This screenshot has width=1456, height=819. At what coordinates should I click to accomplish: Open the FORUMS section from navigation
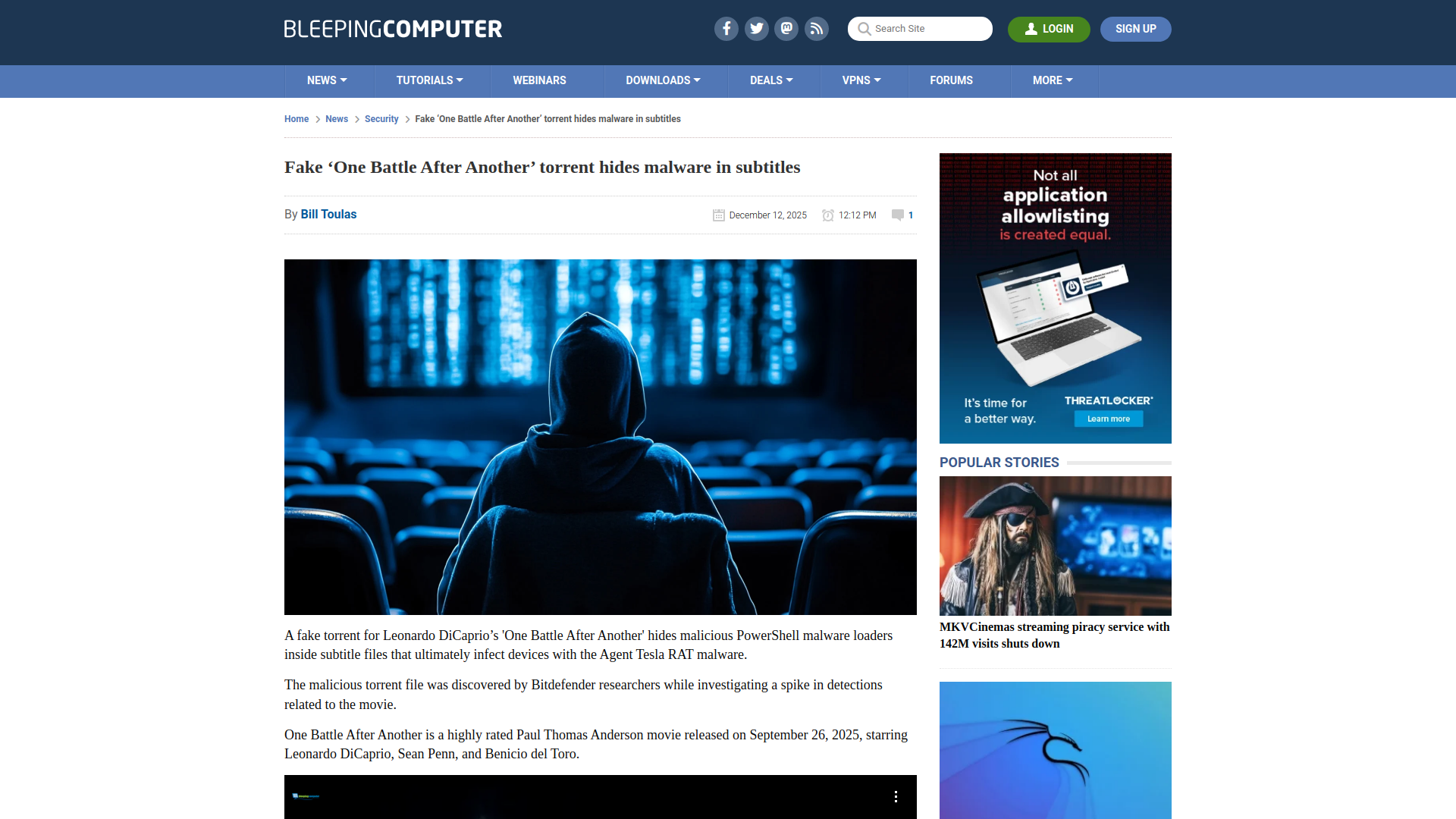[x=951, y=80]
